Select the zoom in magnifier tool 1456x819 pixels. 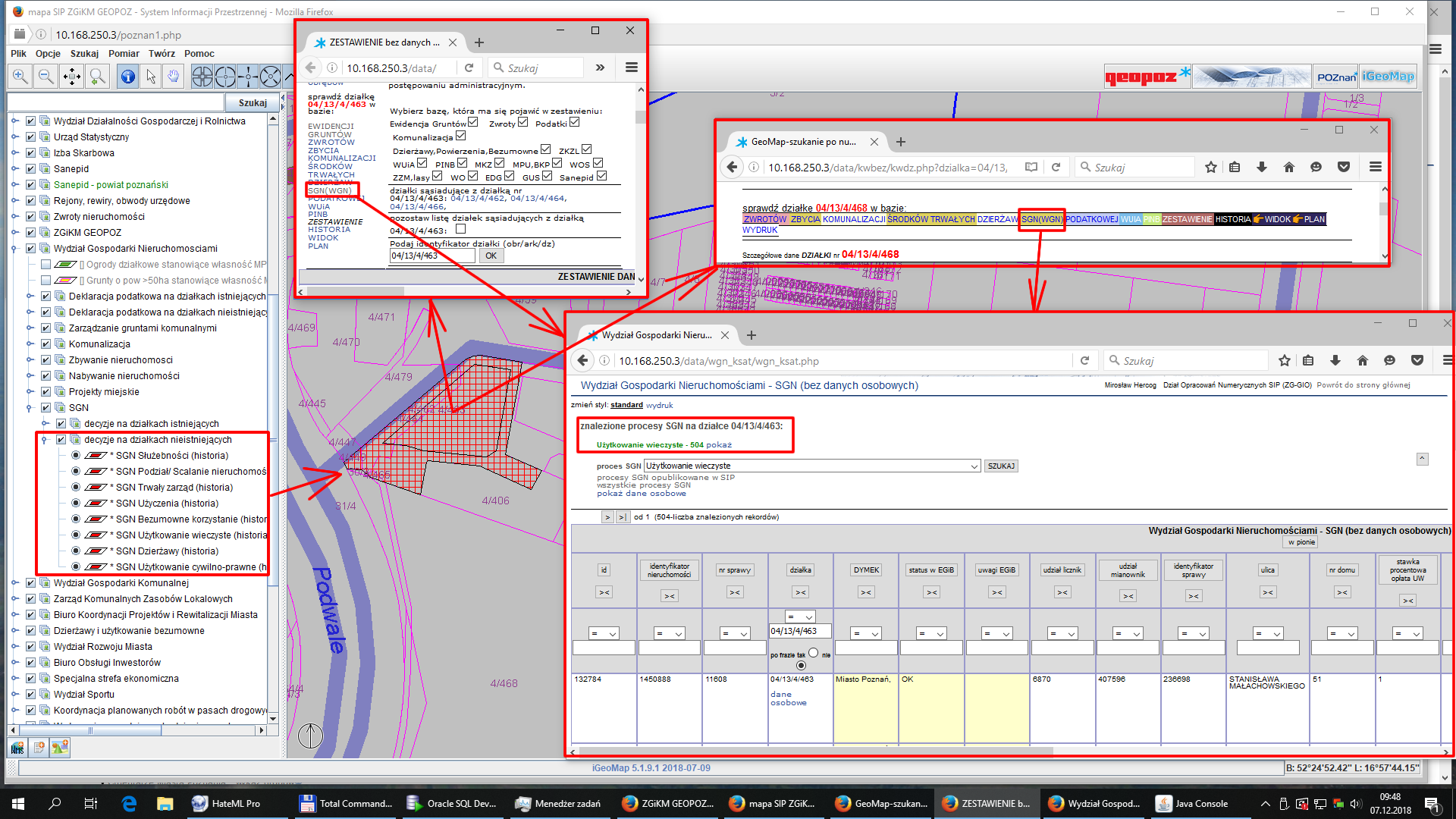click(x=20, y=77)
